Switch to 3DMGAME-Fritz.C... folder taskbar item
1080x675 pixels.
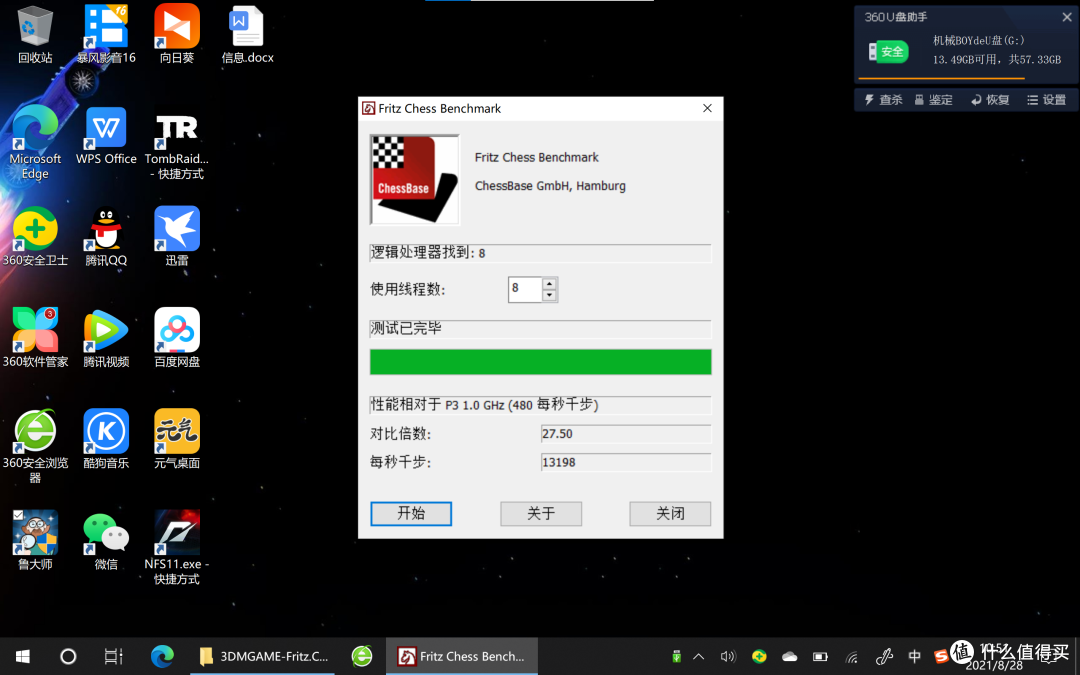263,656
